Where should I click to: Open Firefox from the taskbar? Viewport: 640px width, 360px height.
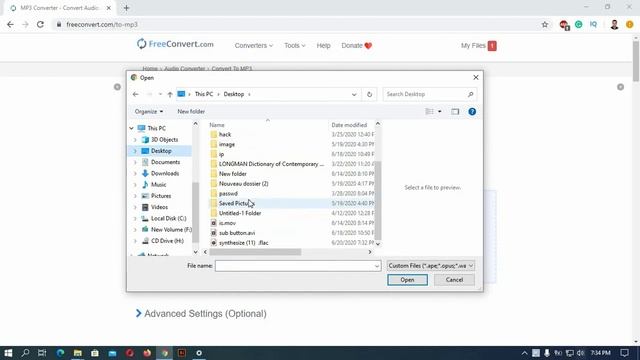[x=147, y=353]
